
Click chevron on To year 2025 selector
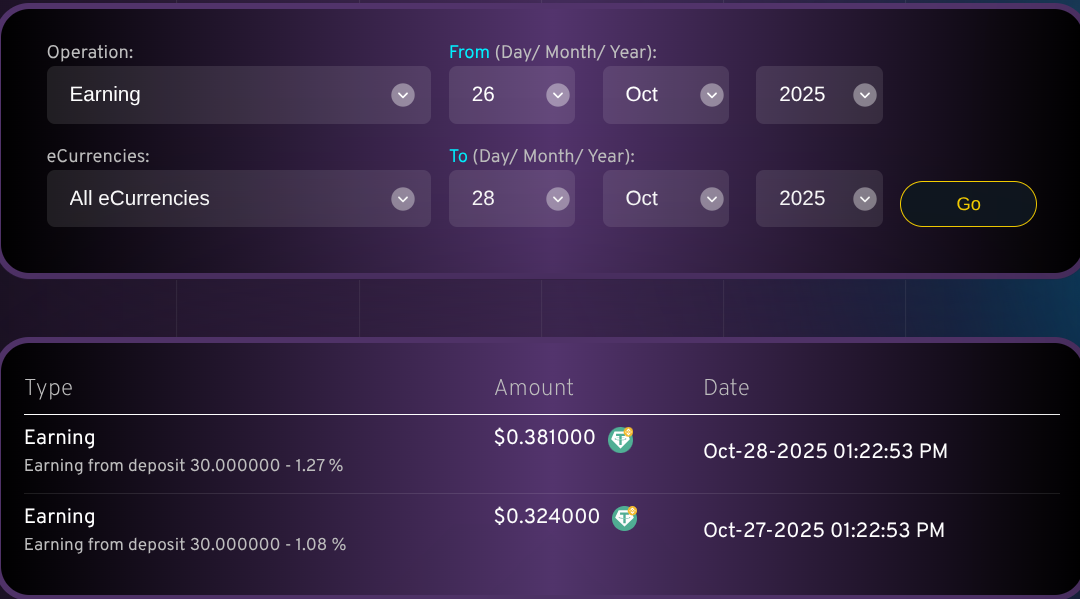865,199
